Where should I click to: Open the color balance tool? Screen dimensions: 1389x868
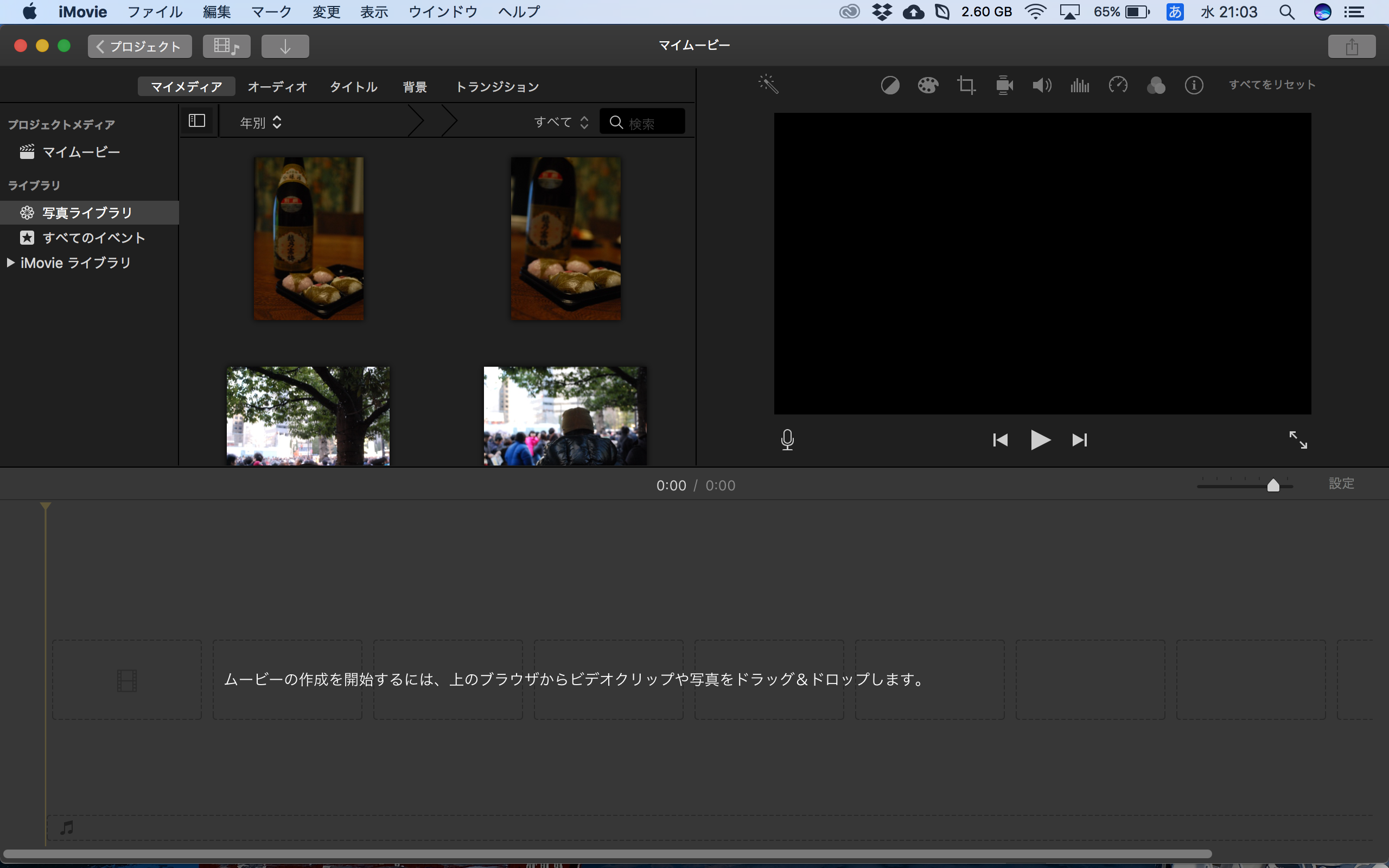click(890, 86)
